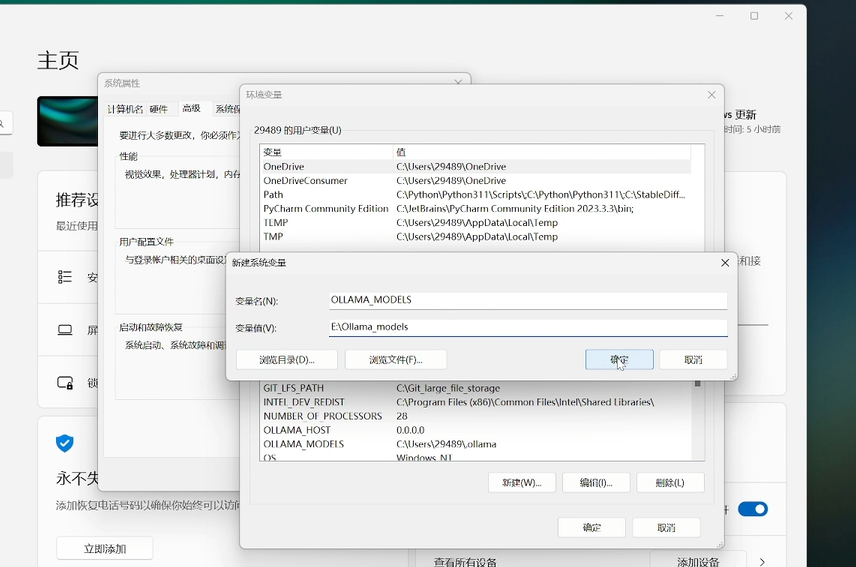
Task: Close the 环境变量 dialog with X
Action: pos(711,94)
